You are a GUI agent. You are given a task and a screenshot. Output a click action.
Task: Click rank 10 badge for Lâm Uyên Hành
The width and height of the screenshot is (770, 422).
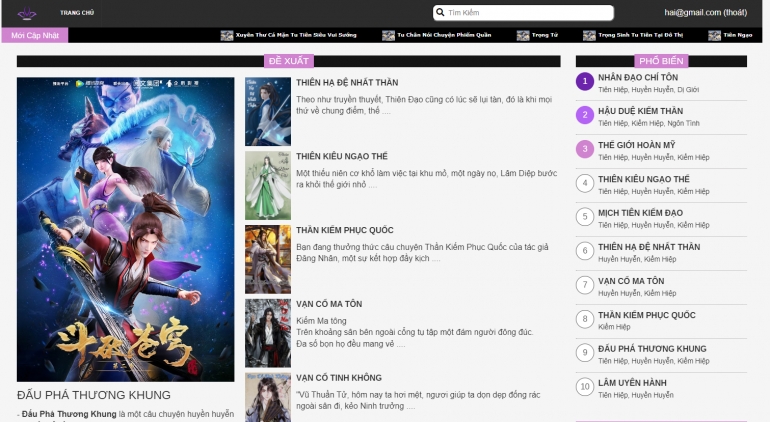coord(585,387)
